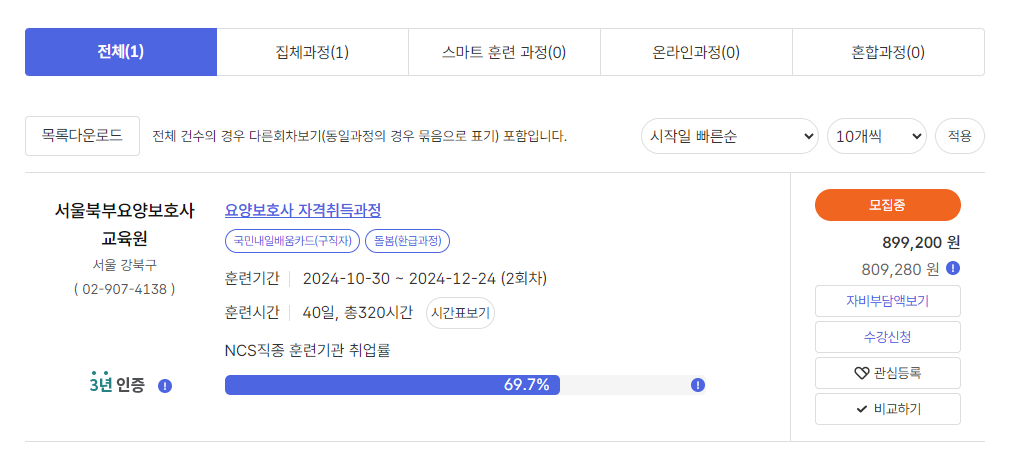Click the 시간표보기 timetable button
The image size is (1027, 459).
point(460,313)
